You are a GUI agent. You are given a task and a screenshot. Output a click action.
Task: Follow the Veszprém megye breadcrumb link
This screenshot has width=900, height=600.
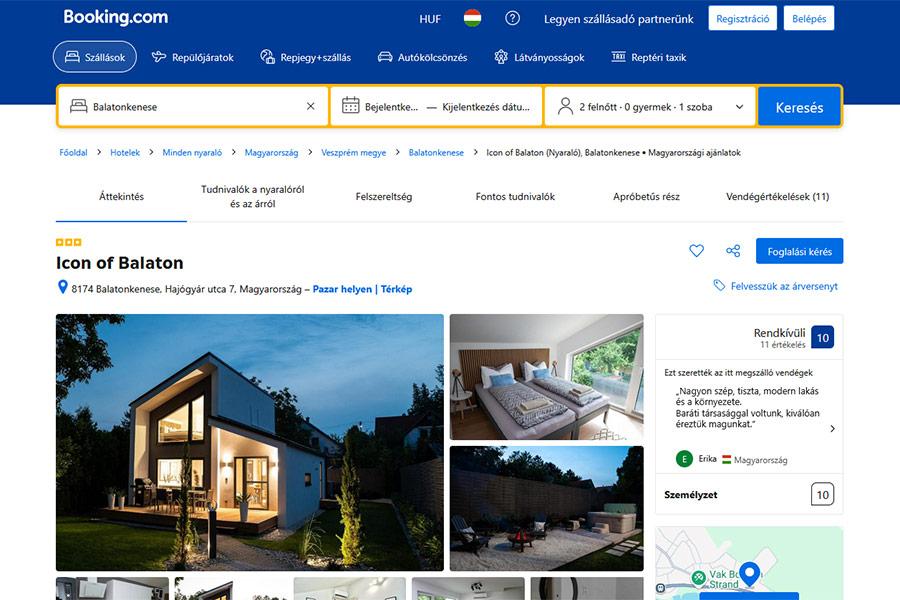pos(353,153)
